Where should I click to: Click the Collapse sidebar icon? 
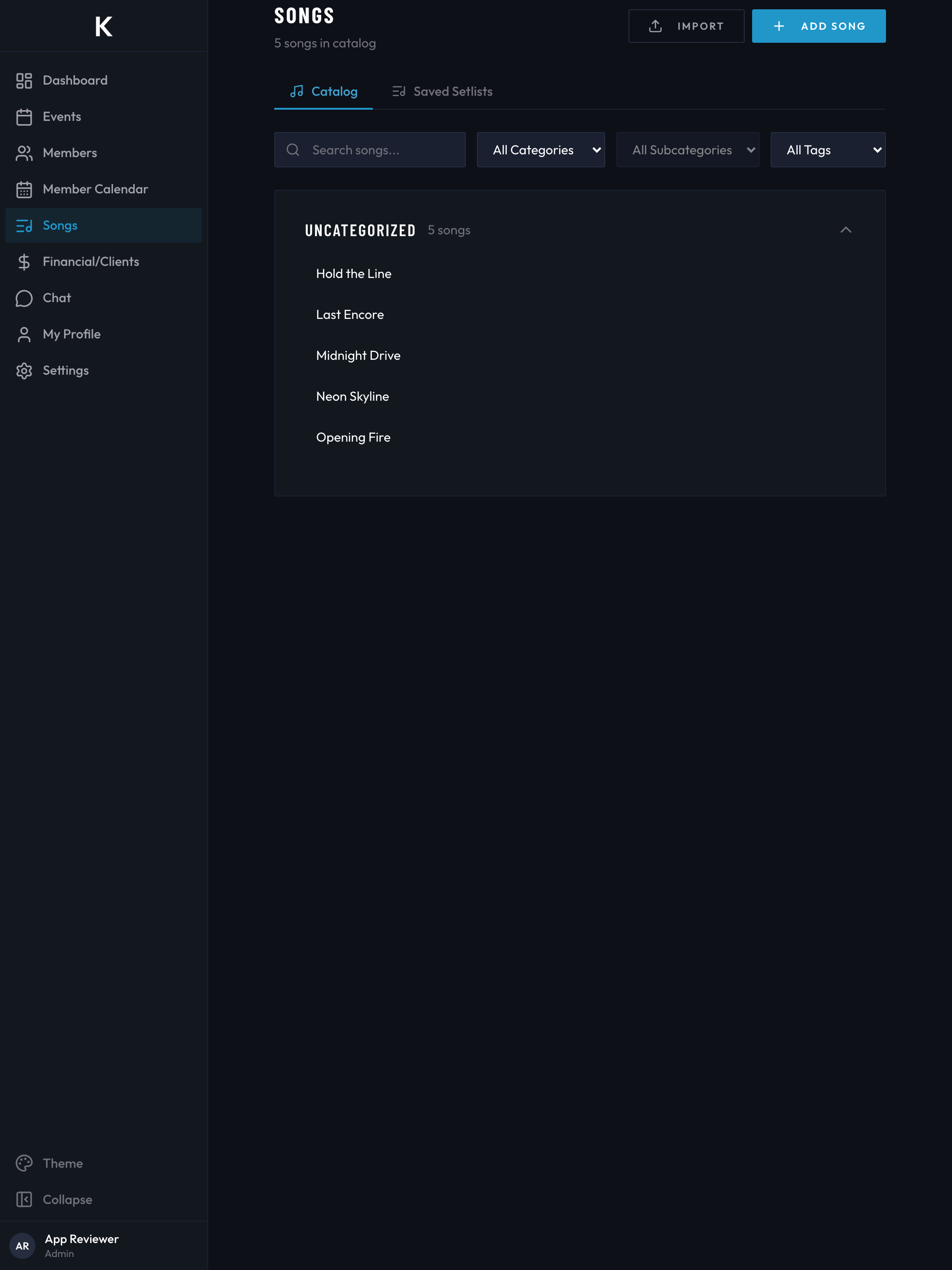[24, 1199]
